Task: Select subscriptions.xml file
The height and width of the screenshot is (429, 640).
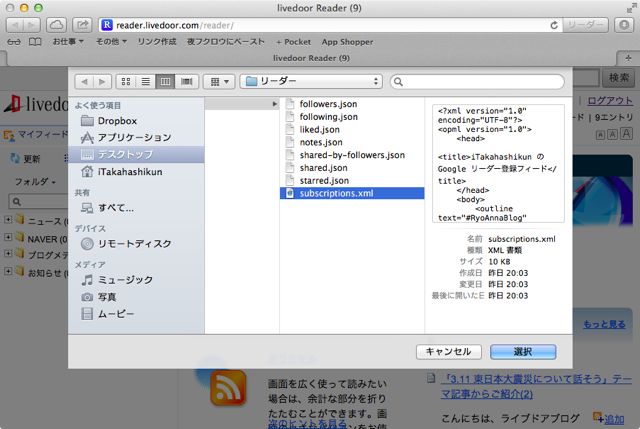Action: coord(352,193)
